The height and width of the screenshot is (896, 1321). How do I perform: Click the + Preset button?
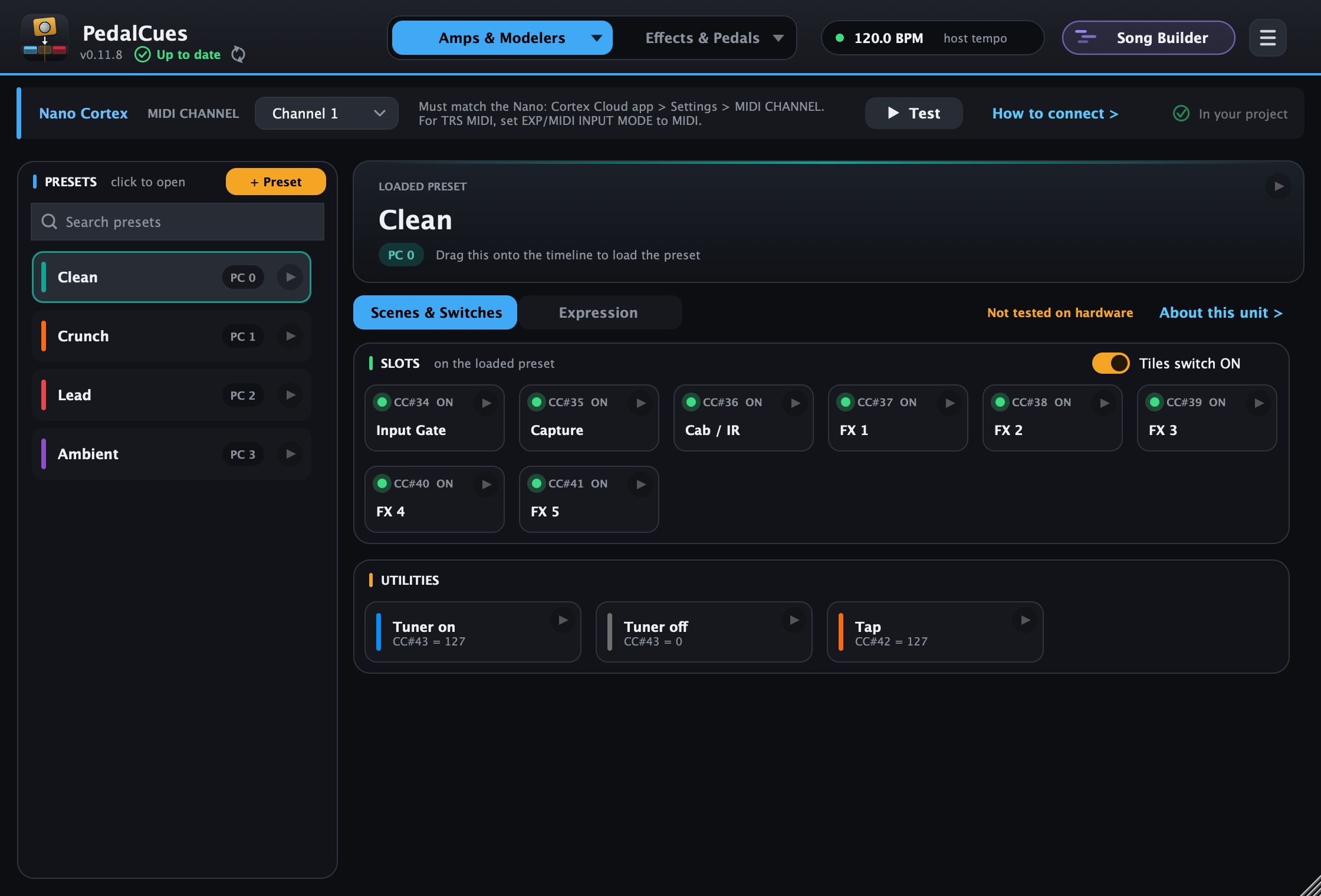(x=276, y=182)
